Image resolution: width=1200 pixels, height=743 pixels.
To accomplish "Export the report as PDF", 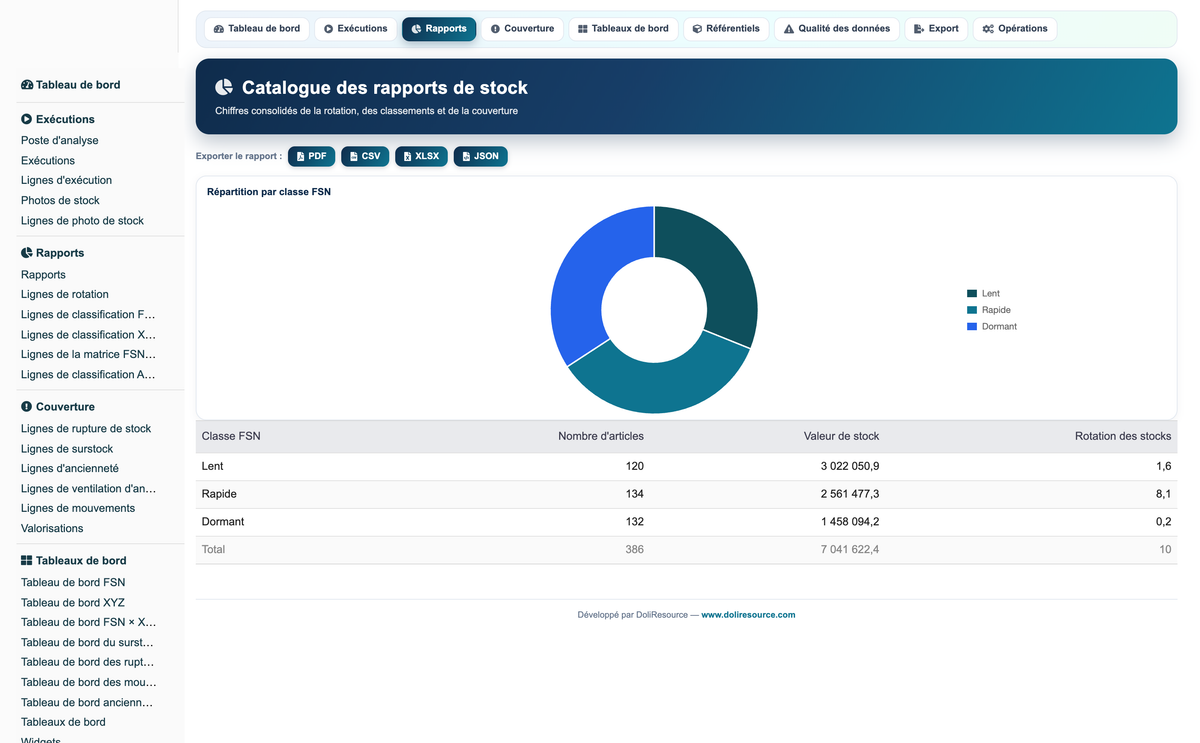I will coord(311,157).
